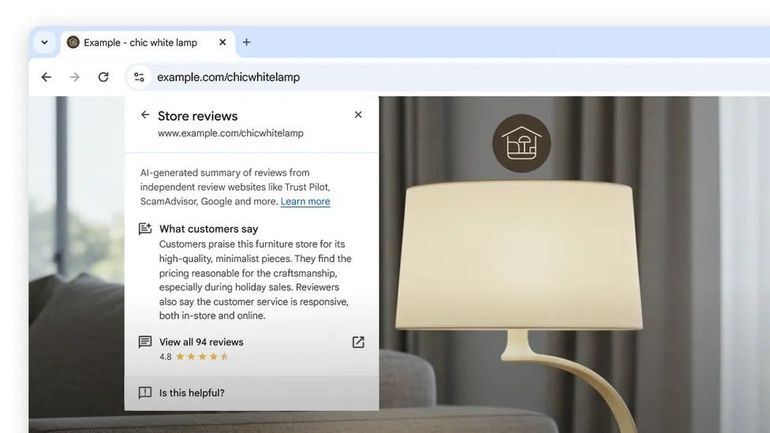Open site information tune icon
The height and width of the screenshot is (433, 770).
point(139,77)
